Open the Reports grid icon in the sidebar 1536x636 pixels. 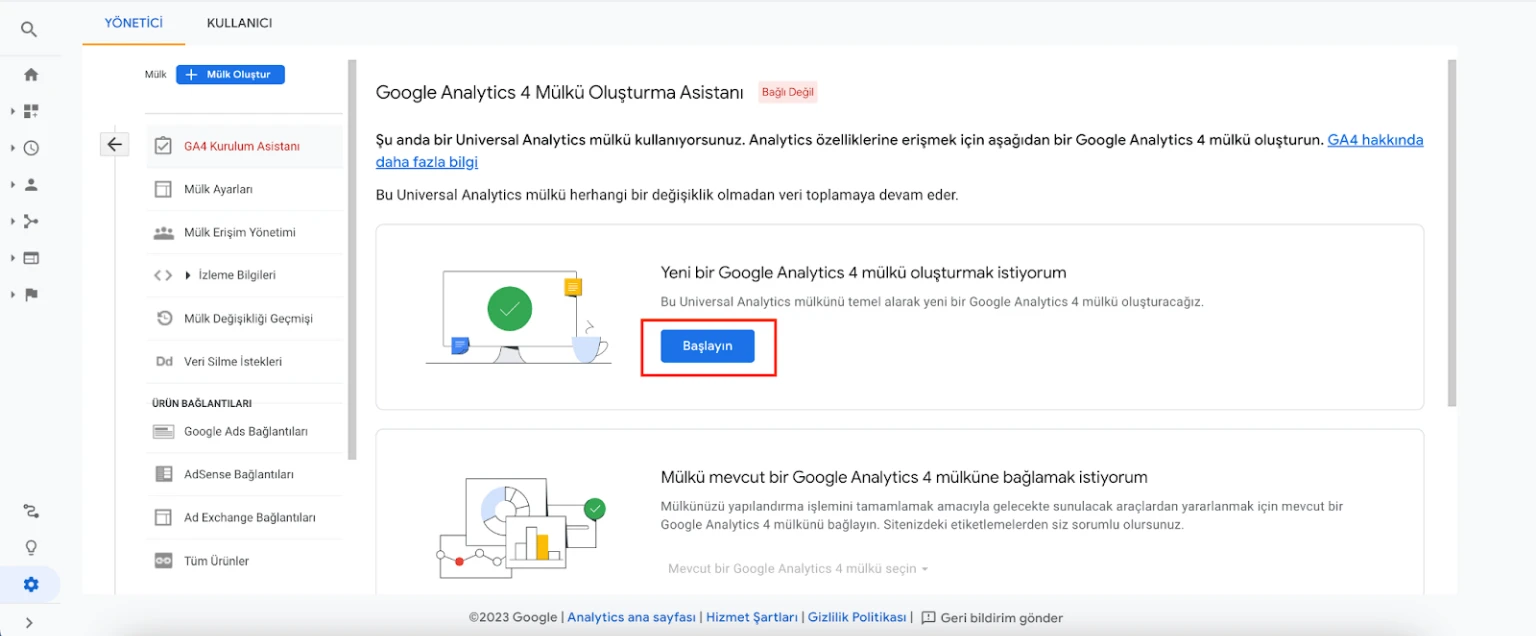[x=30, y=110]
